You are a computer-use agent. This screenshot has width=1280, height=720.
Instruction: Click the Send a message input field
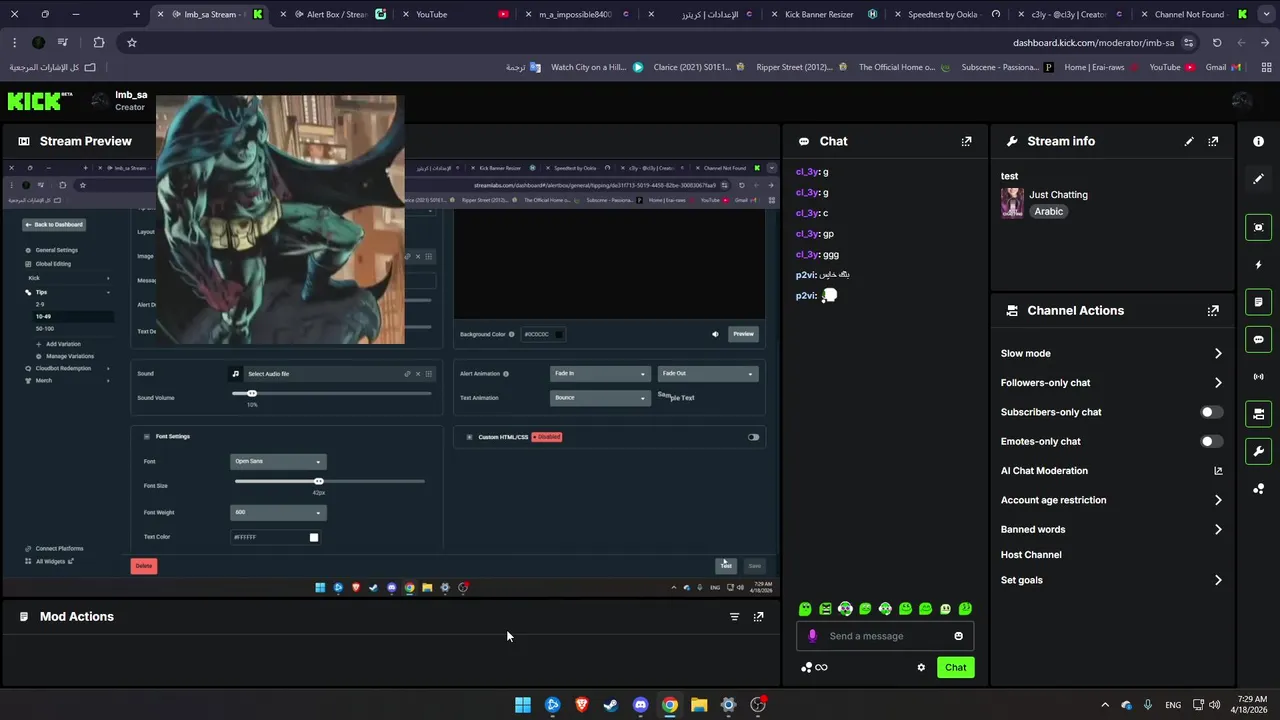tap(885, 636)
